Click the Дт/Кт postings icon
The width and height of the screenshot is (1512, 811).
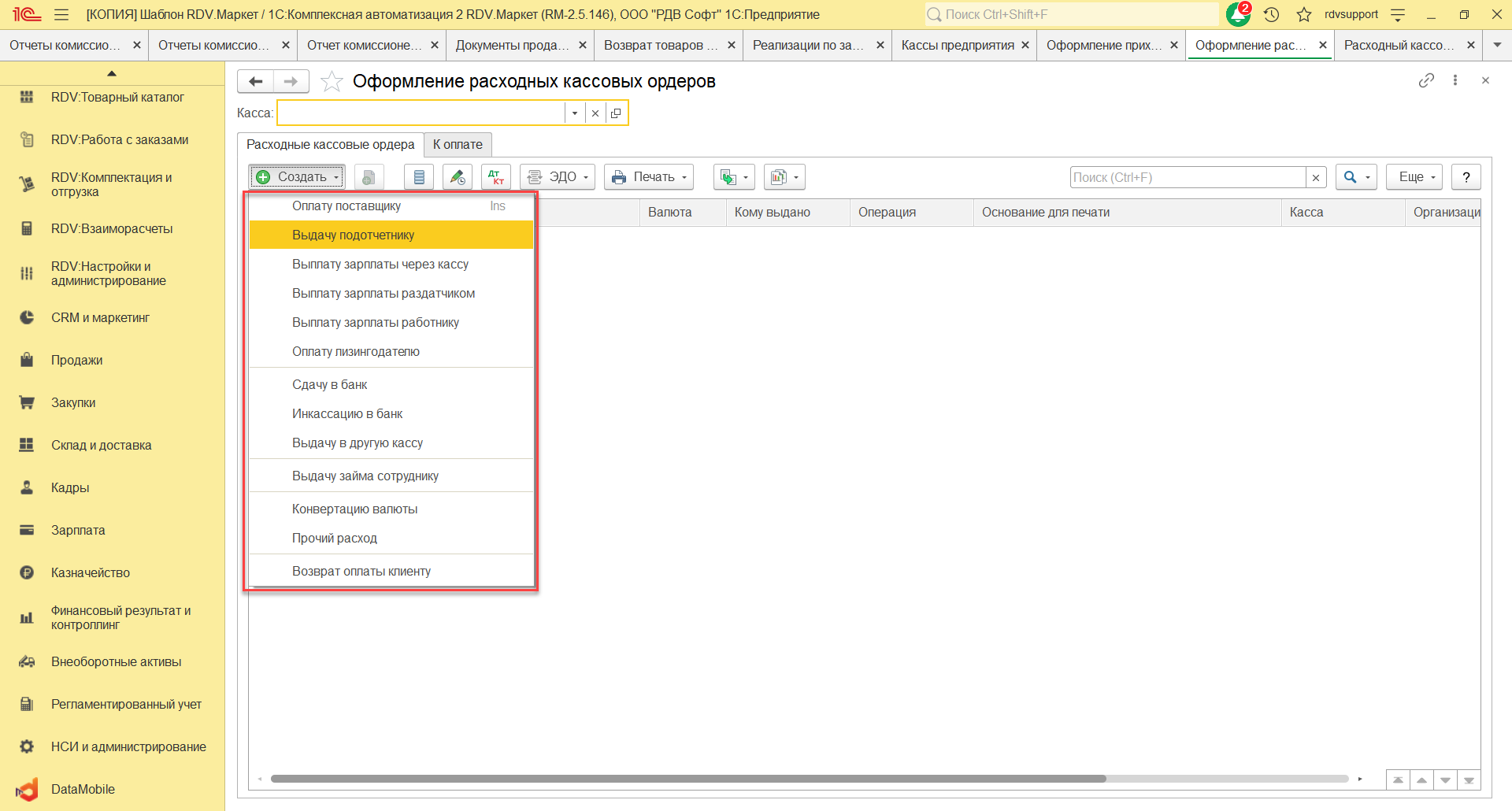coord(496,177)
